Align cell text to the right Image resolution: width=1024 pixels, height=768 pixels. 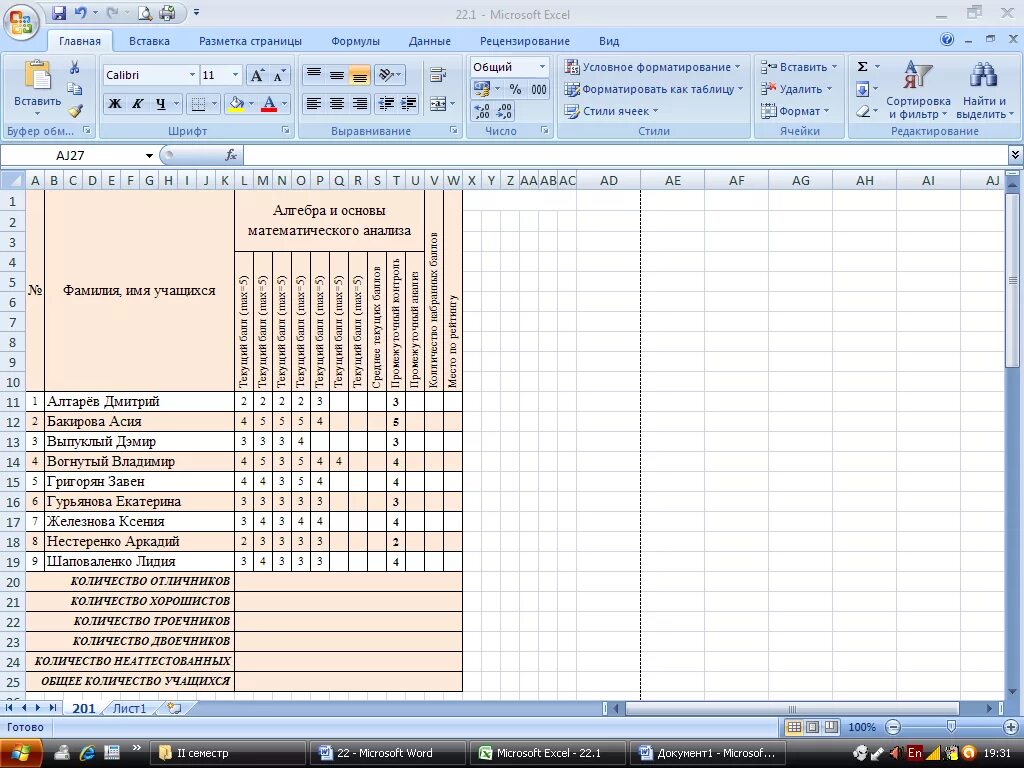click(359, 104)
